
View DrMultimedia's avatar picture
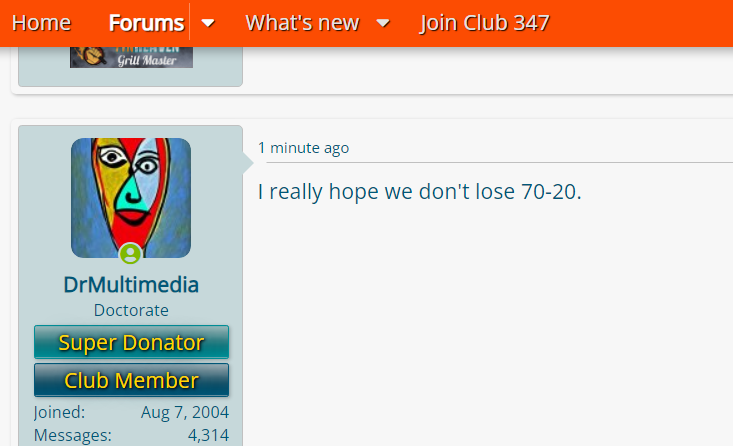tap(131, 198)
